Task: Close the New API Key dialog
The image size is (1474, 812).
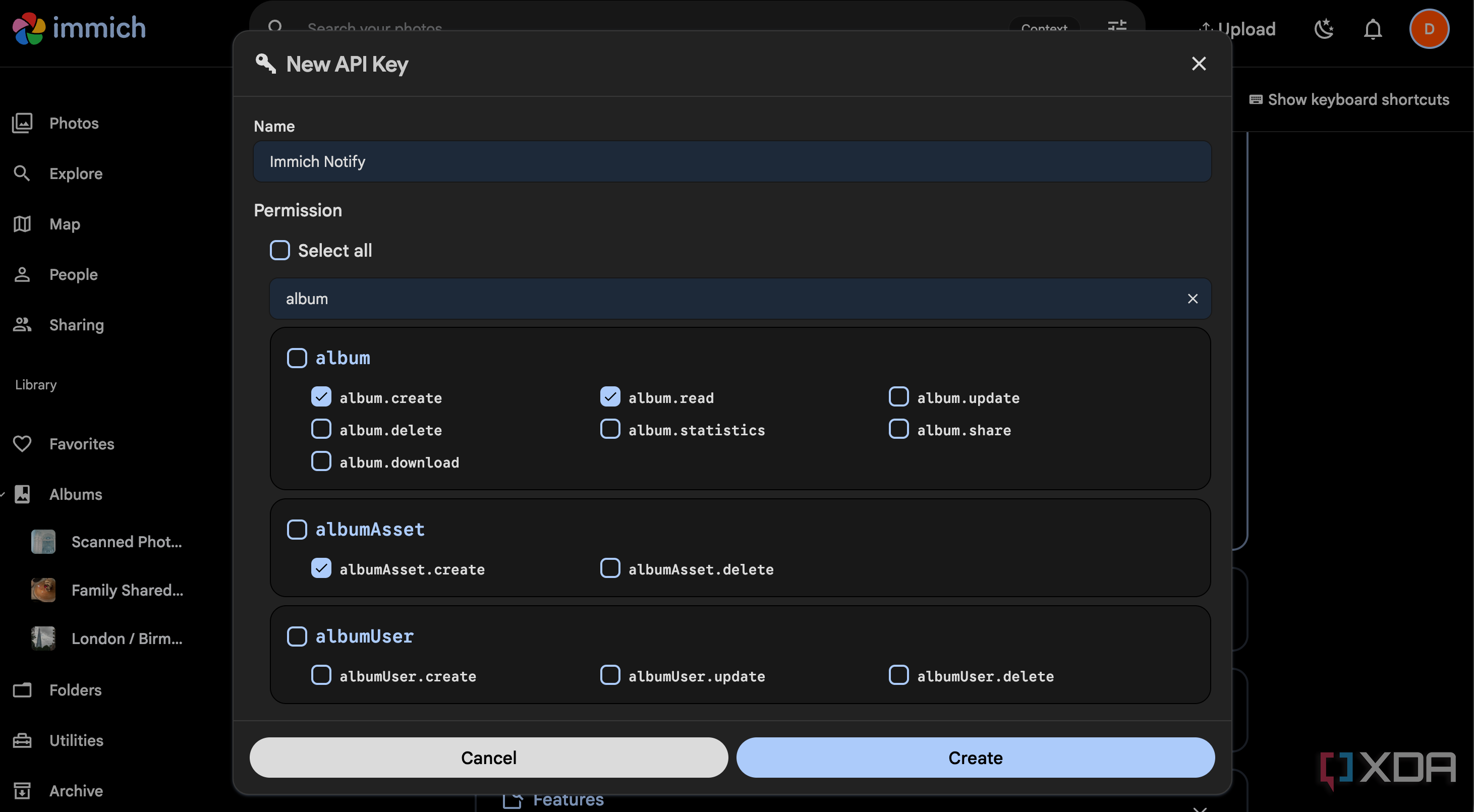Action: click(1199, 64)
